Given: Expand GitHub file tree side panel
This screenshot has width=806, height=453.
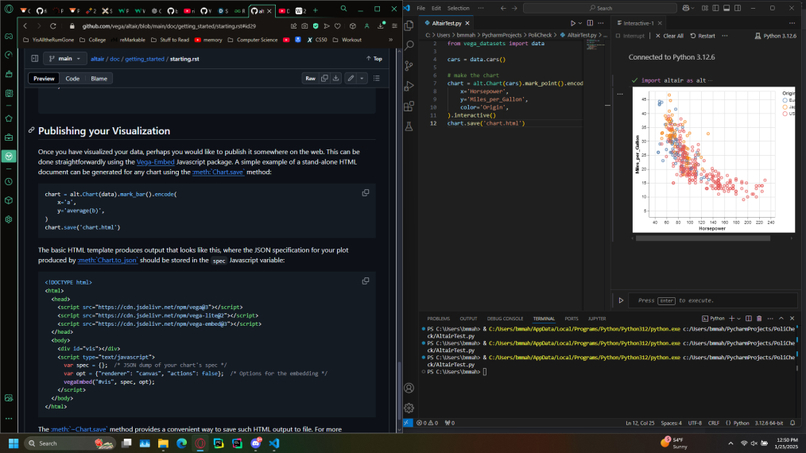Looking at the screenshot, I should pos(34,59).
